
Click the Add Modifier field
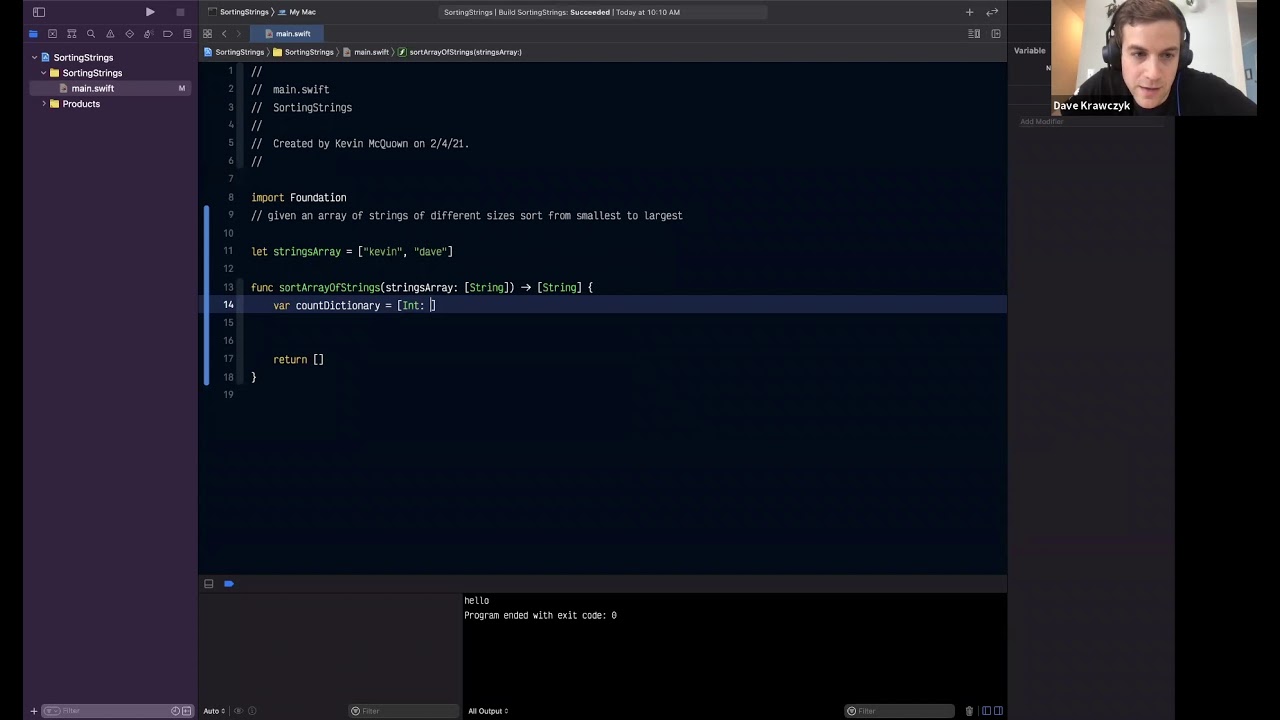pyautogui.click(x=1091, y=122)
